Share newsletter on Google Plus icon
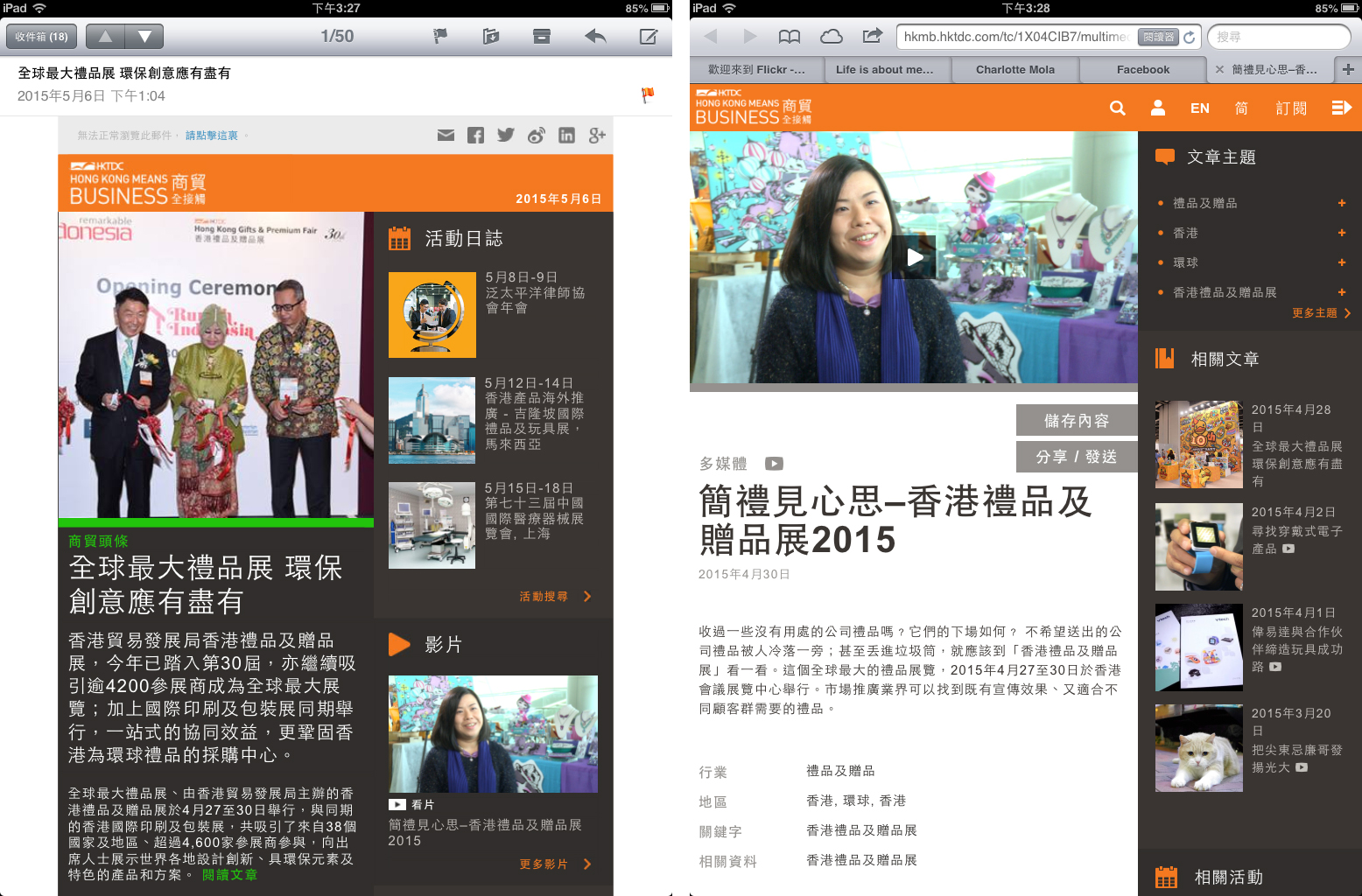 click(597, 135)
